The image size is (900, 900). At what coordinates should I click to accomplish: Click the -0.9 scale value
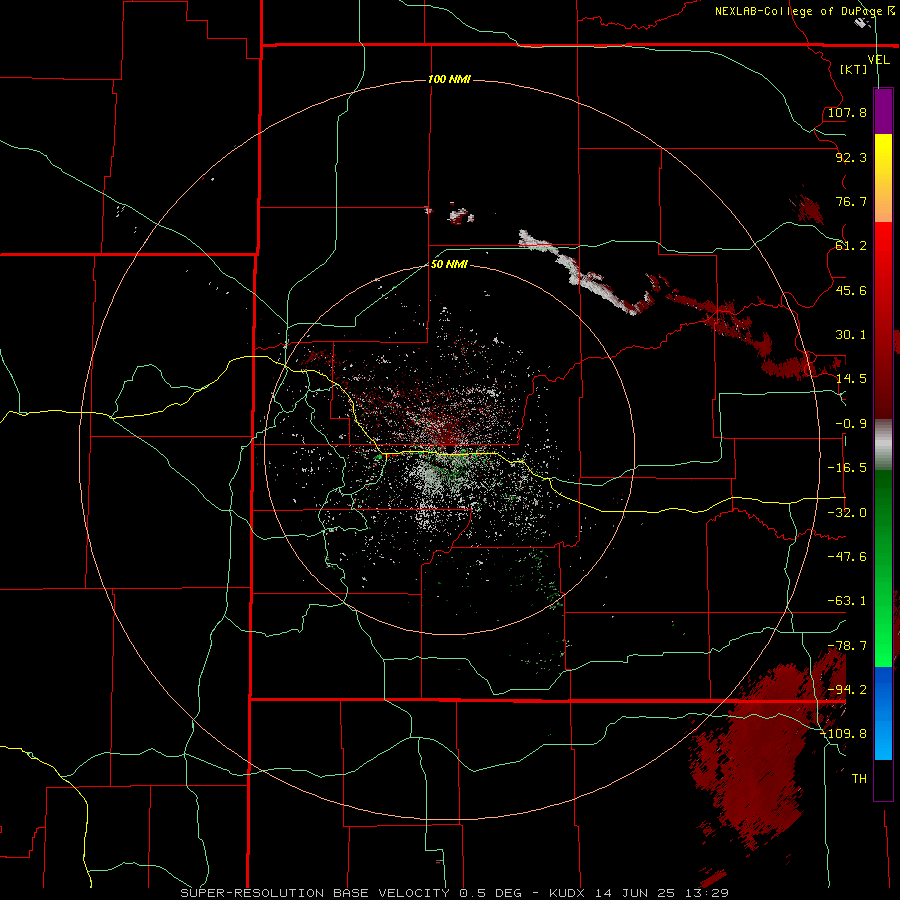[851, 424]
